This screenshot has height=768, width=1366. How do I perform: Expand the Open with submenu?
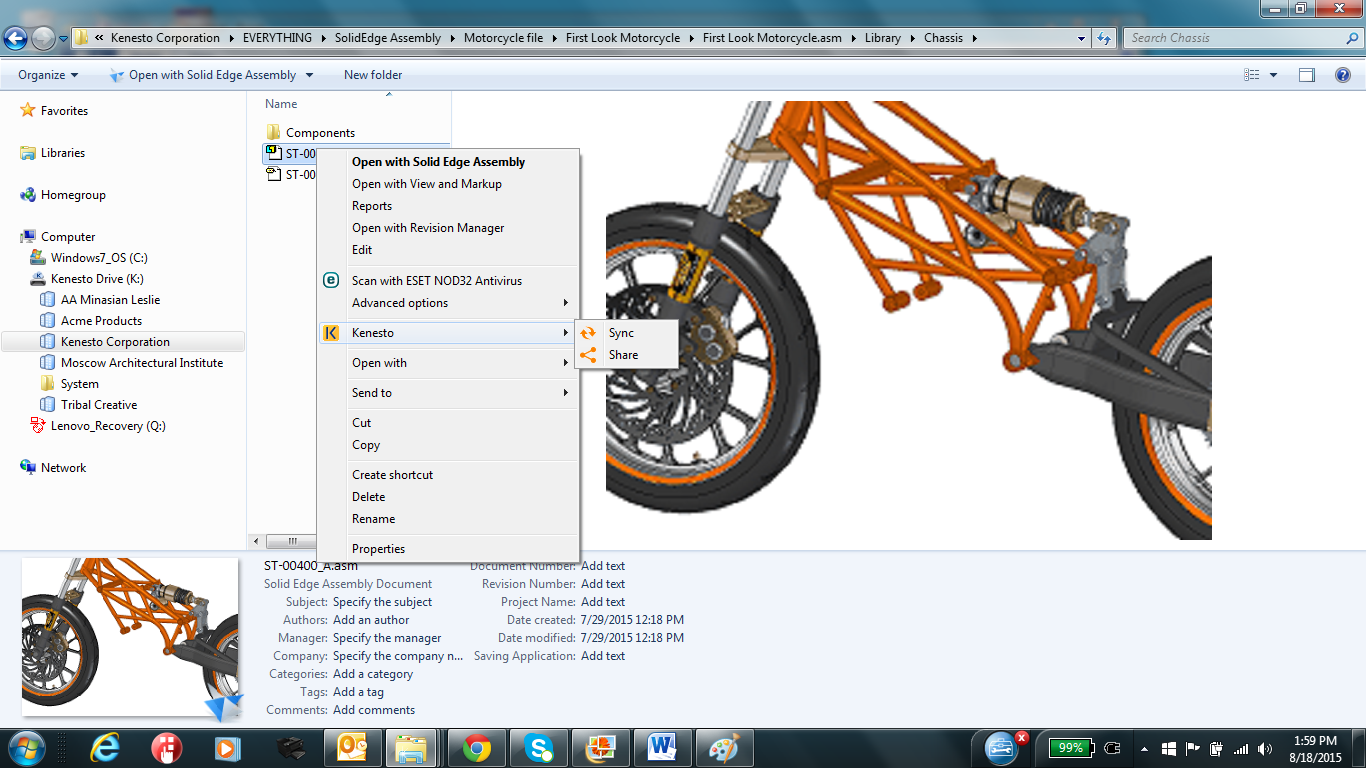coord(447,363)
